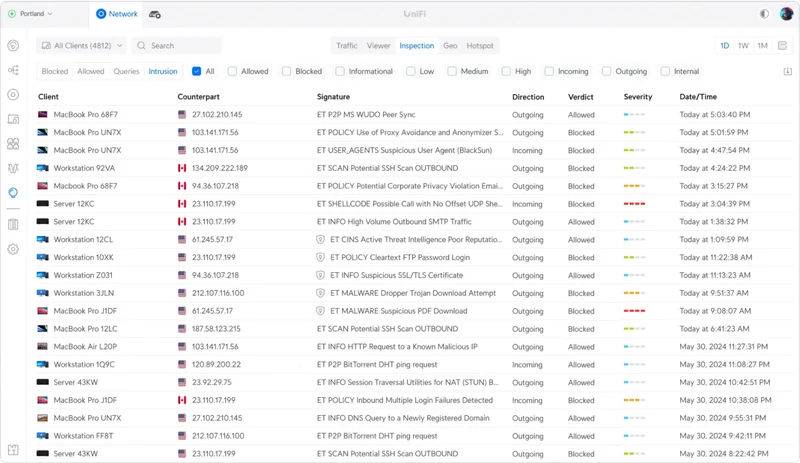Image resolution: width=800 pixels, height=463 pixels.
Task: Open the All Clients (4812) dropdown
Action: click(x=82, y=45)
